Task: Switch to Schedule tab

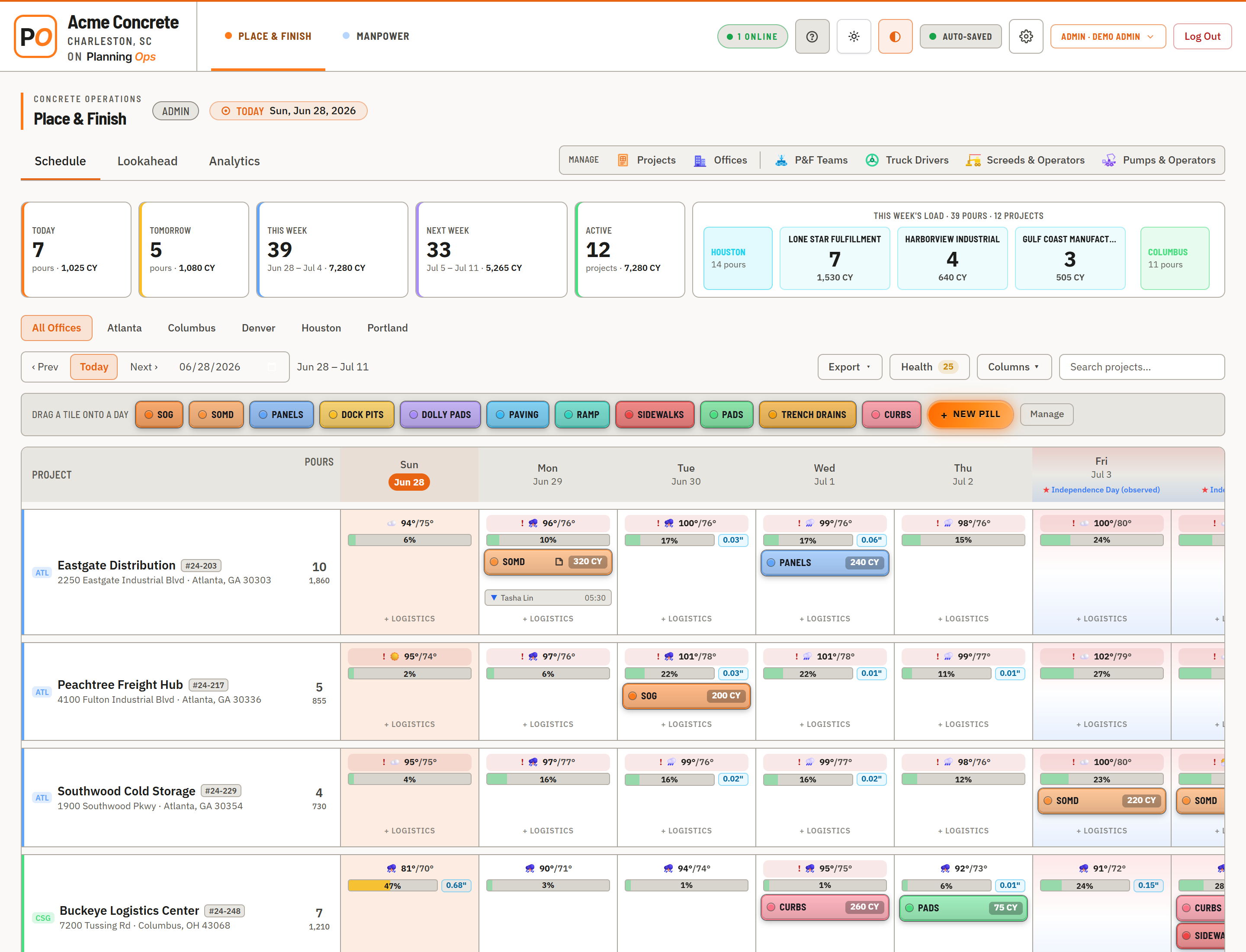Action: click(x=60, y=161)
